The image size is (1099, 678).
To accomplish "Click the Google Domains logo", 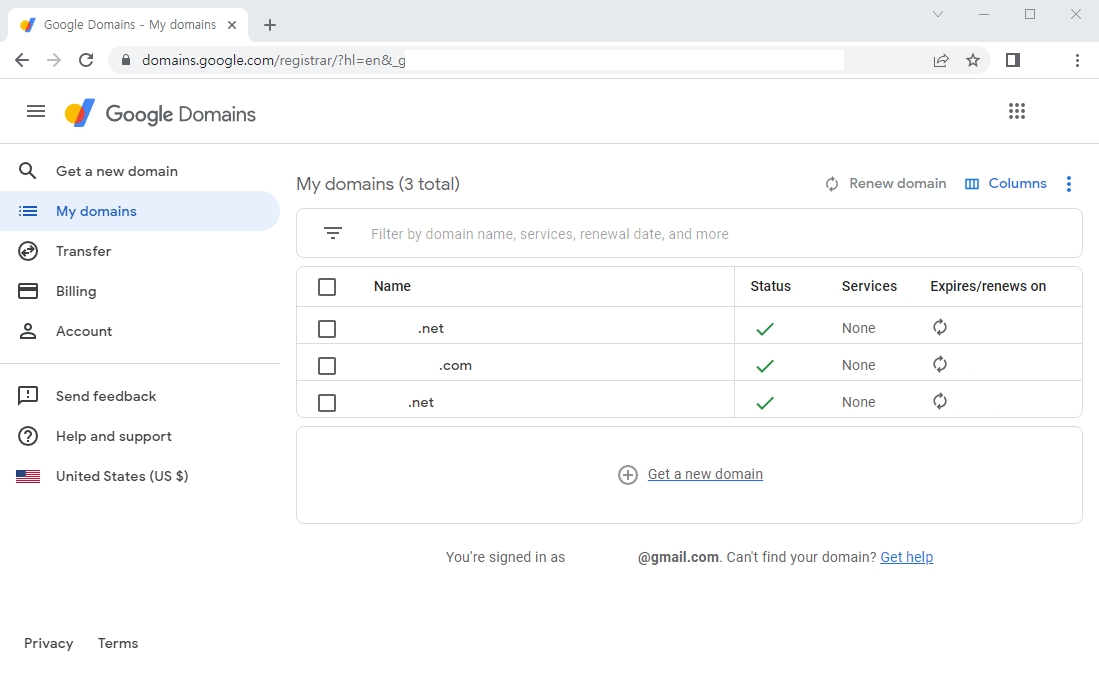I will tap(160, 114).
